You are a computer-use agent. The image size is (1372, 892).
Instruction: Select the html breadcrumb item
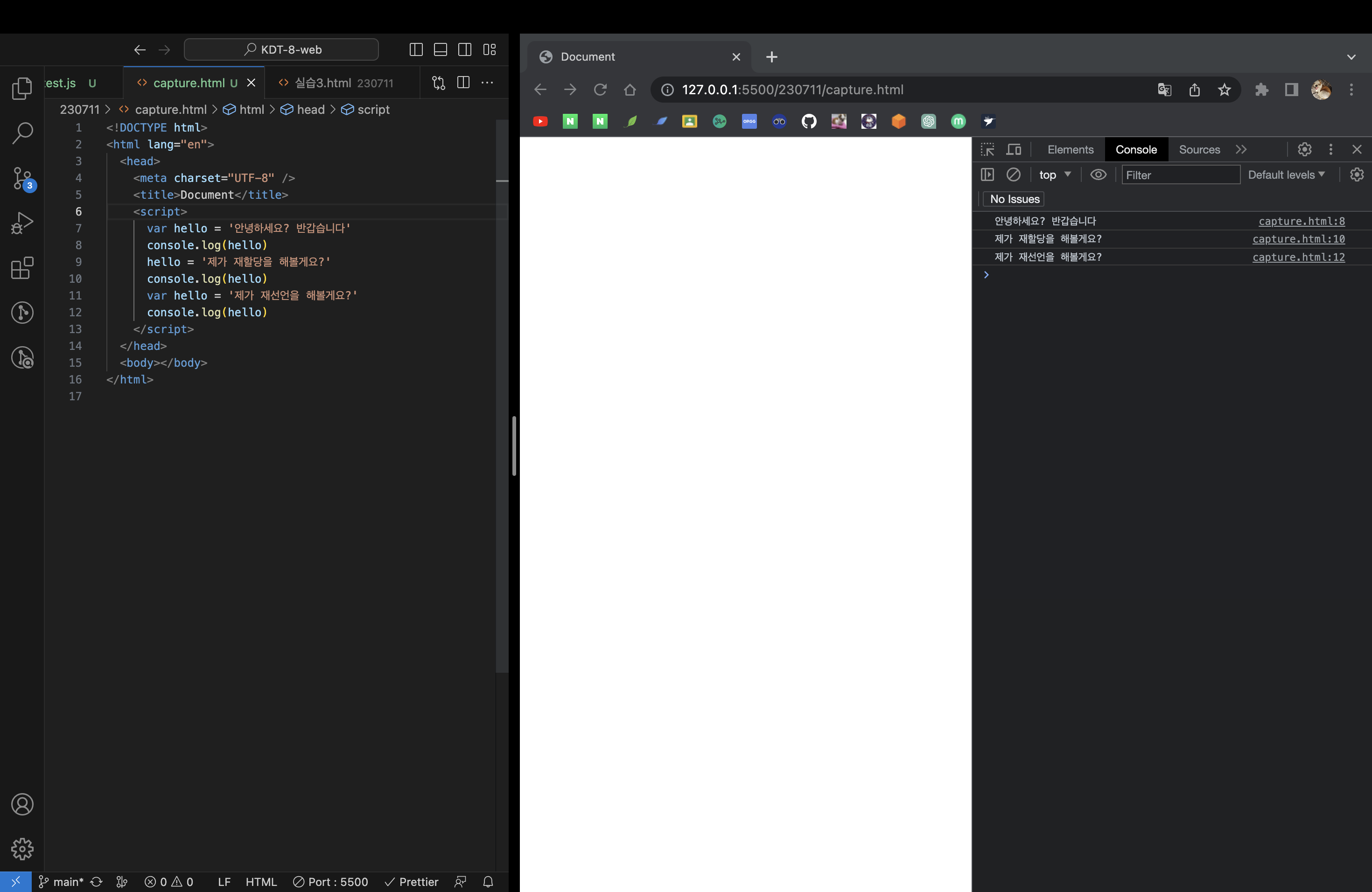tap(244, 110)
